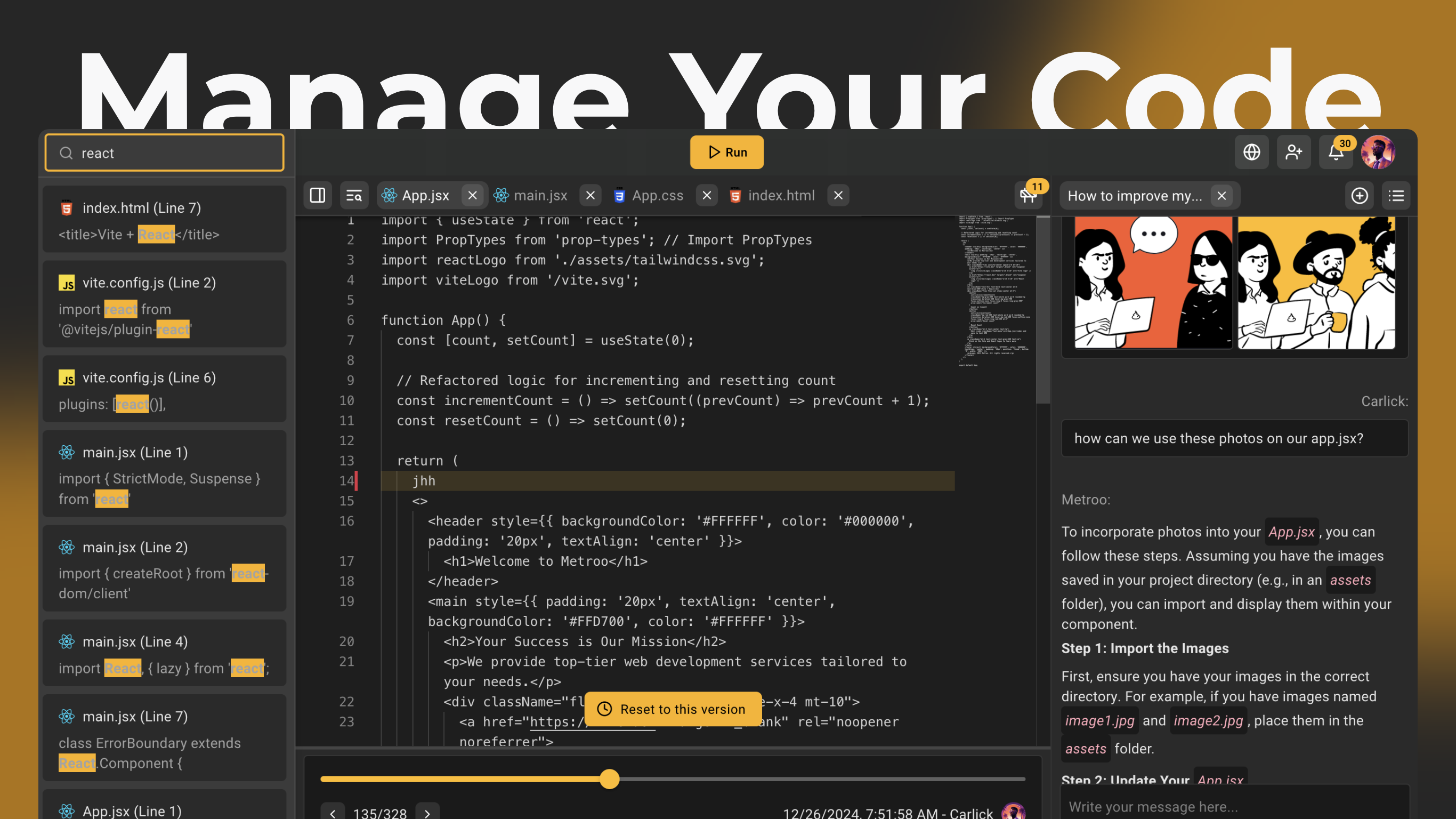The width and height of the screenshot is (1456, 819).
Task: Open the main.jsx (Line 2) search result
Action: pos(165,568)
